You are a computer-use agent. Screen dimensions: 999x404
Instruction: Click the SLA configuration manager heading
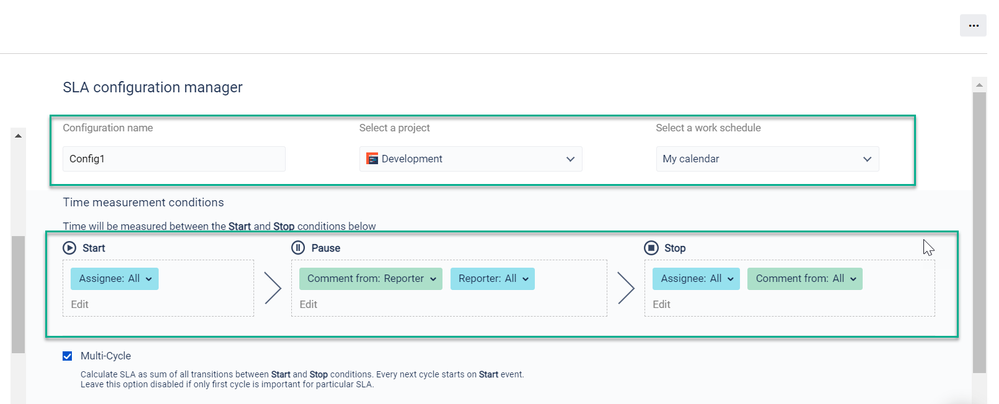click(x=152, y=87)
